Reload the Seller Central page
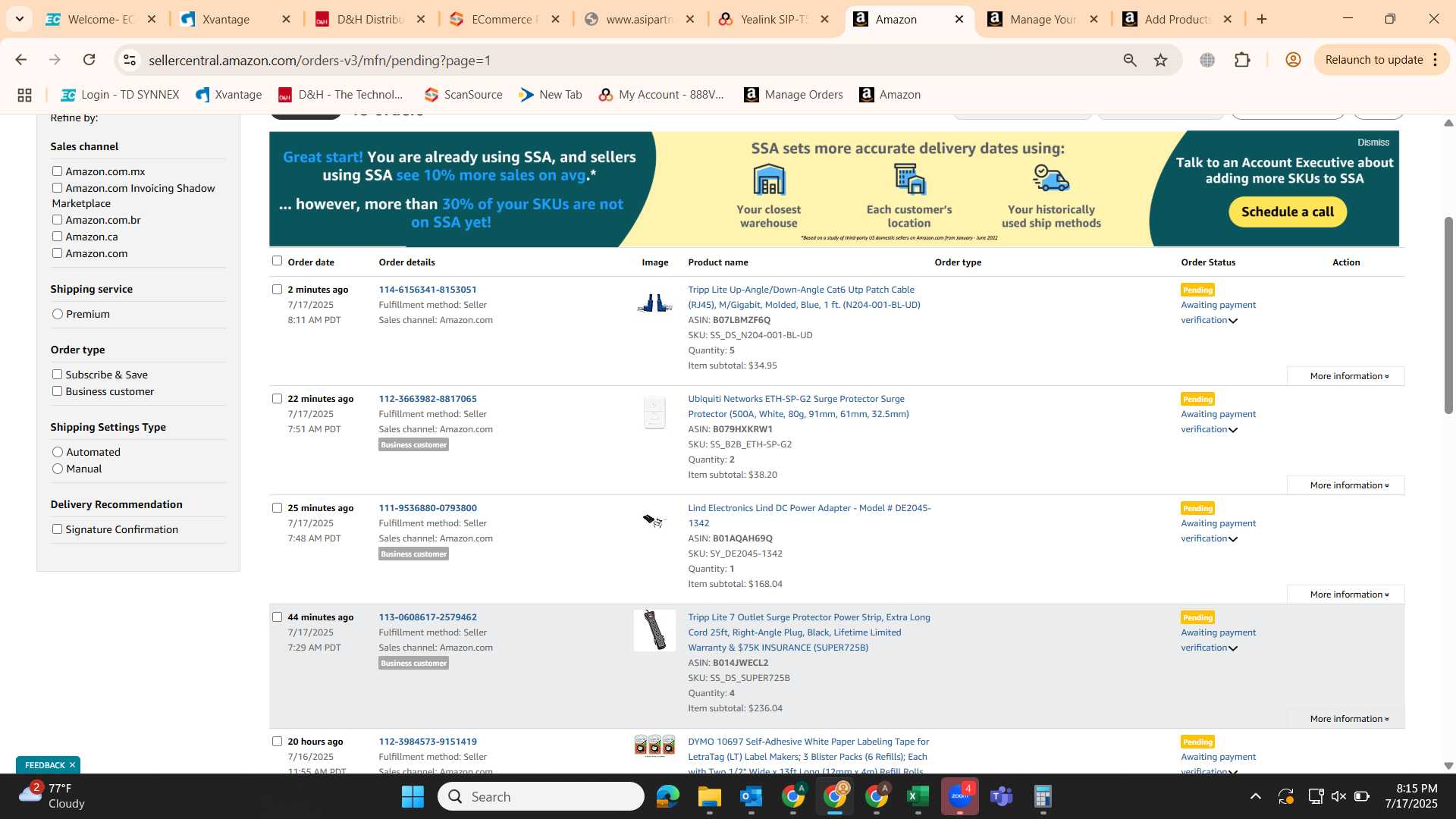This screenshot has width=1456, height=819. pos(89,60)
